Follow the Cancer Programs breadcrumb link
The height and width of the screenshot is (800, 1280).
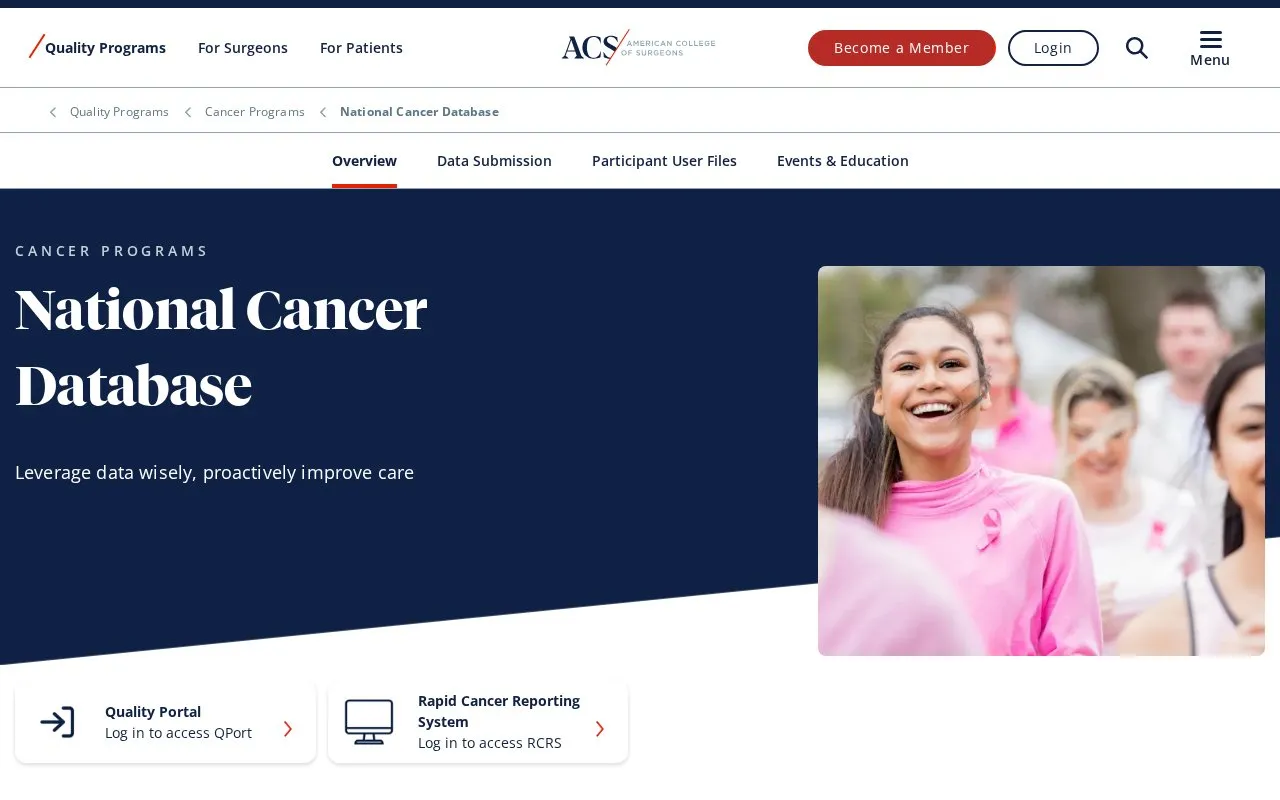click(x=255, y=112)
